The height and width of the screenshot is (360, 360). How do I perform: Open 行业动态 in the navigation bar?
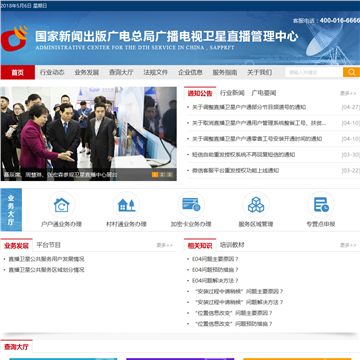tap(52, 72)
